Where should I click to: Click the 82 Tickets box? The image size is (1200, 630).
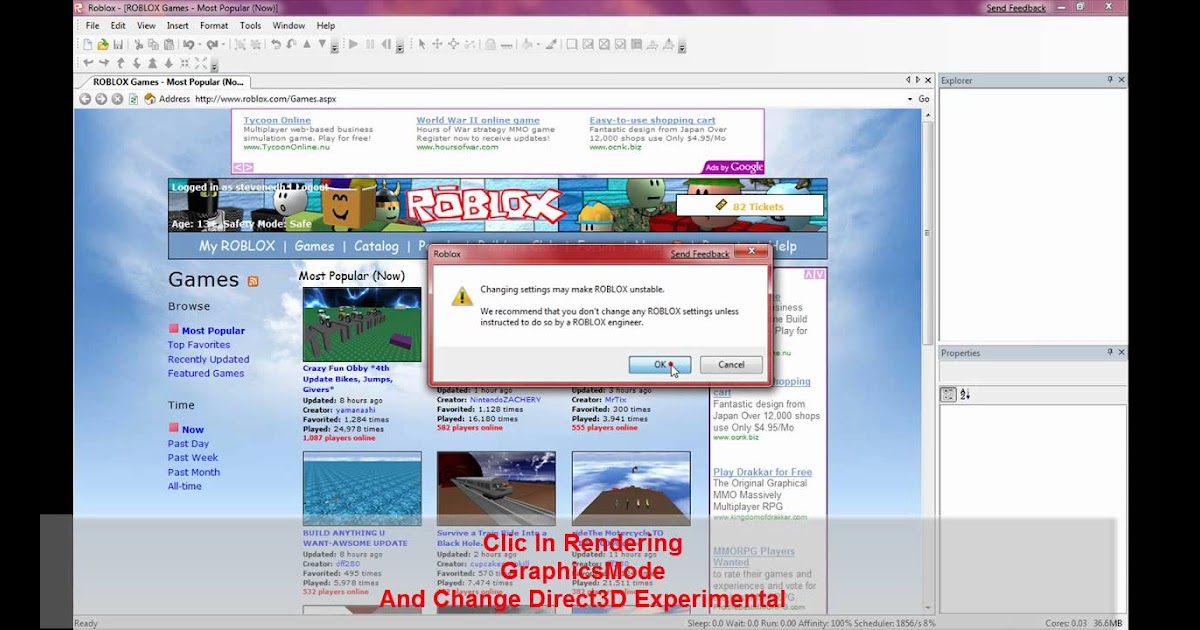pos(750,206)
